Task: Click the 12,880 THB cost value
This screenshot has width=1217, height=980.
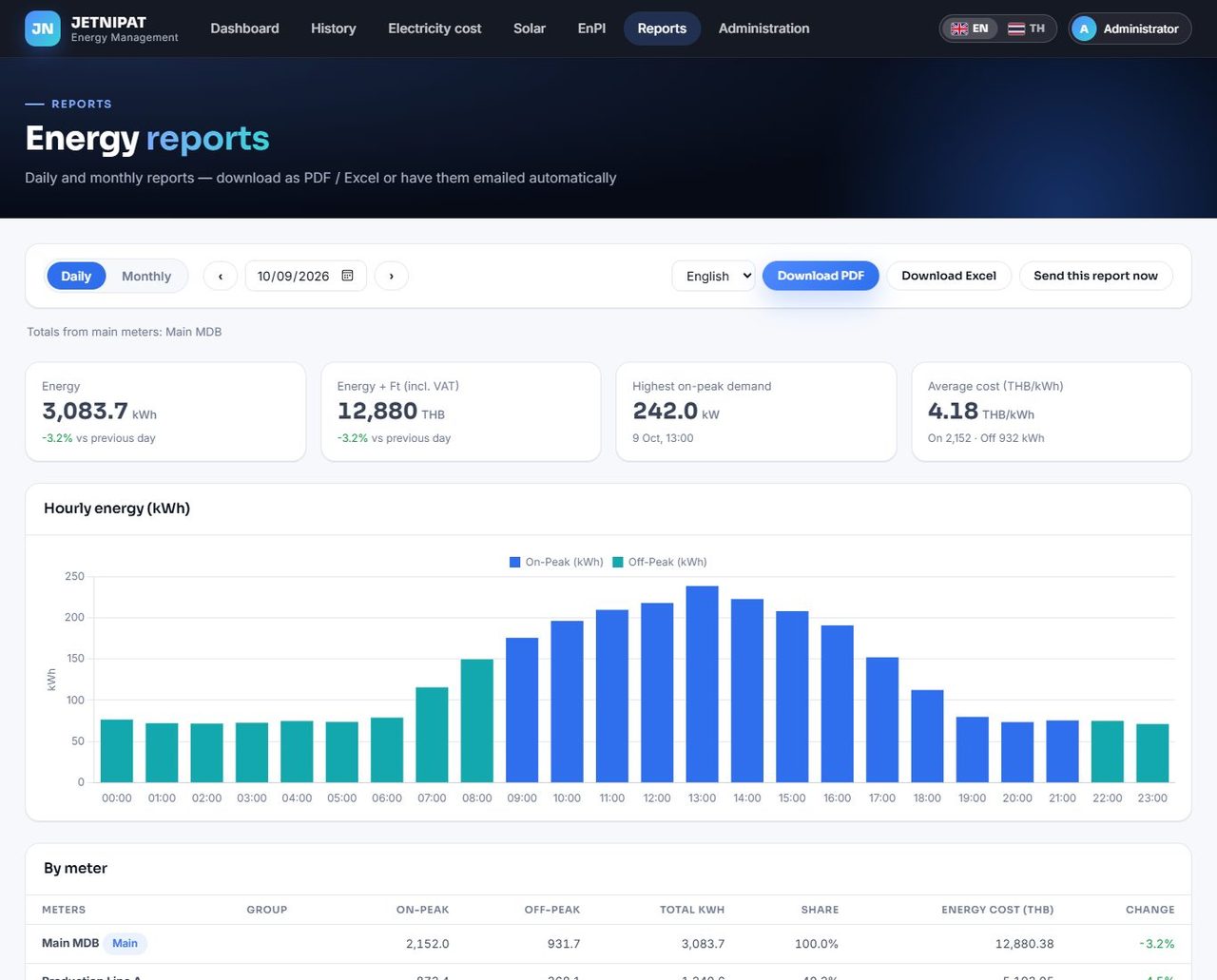Action: pyautogui.click(x=391, y=412)
